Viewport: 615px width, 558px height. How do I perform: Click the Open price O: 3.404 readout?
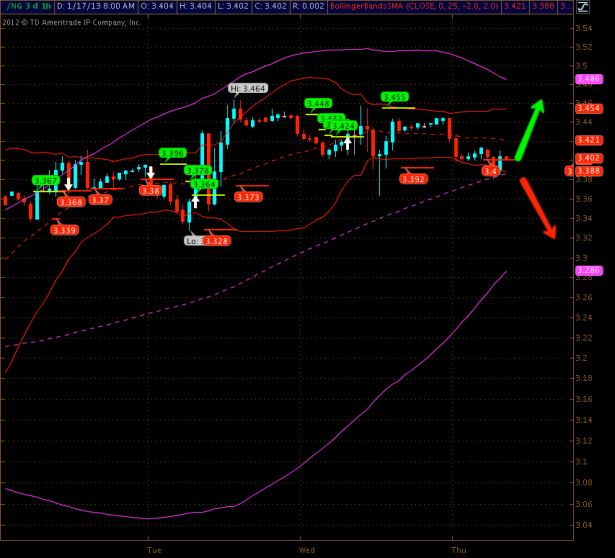pos(159,6)
